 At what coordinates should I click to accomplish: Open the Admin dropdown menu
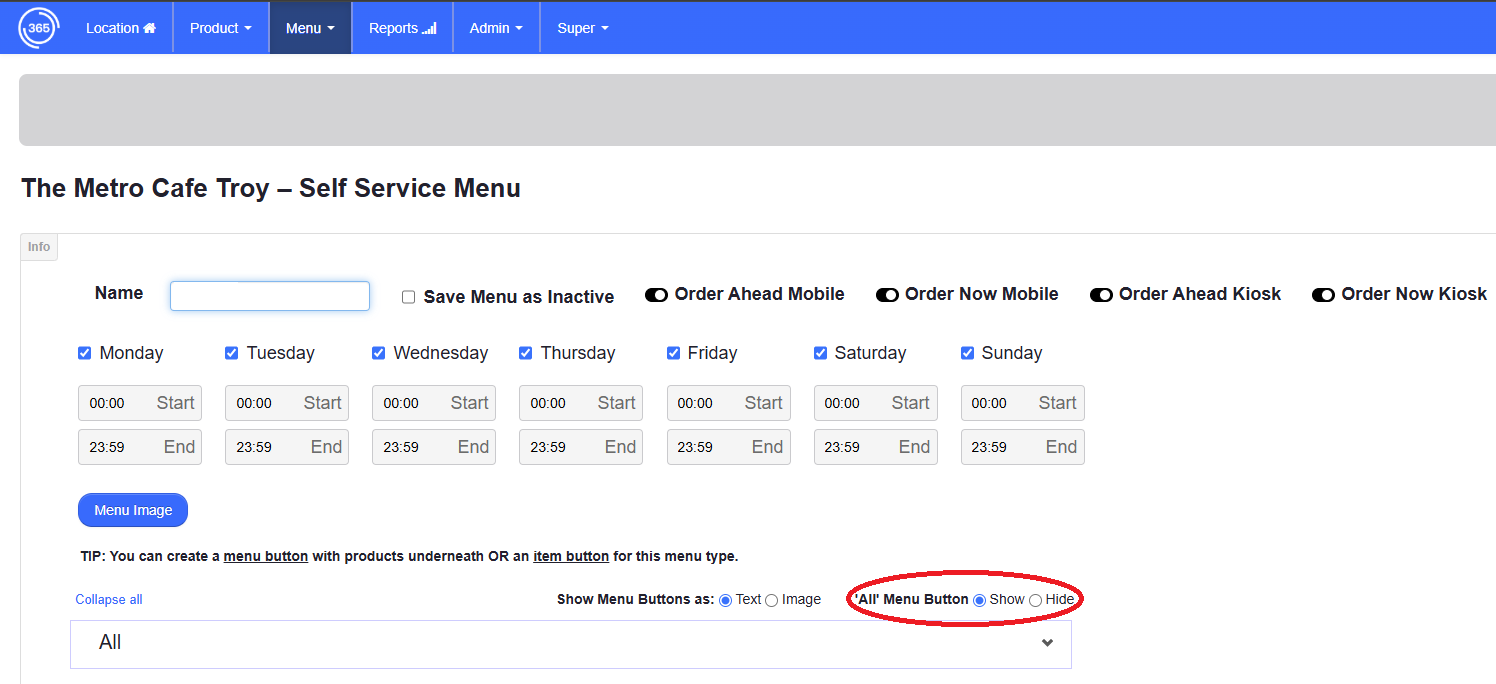click(496, 28)
